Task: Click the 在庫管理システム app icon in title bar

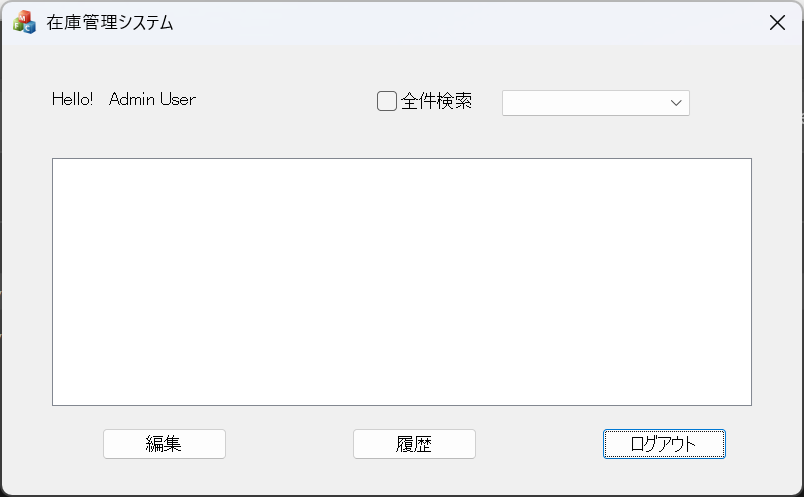Action: coord(24,23)
